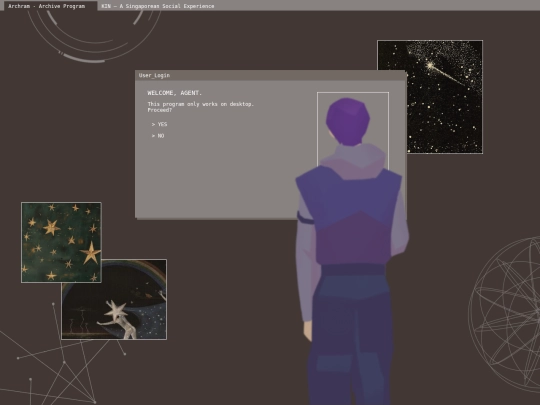The height and width of the screenshot is (405, 540).
Task: Open the comet starfield image
Action: point(430,97)
